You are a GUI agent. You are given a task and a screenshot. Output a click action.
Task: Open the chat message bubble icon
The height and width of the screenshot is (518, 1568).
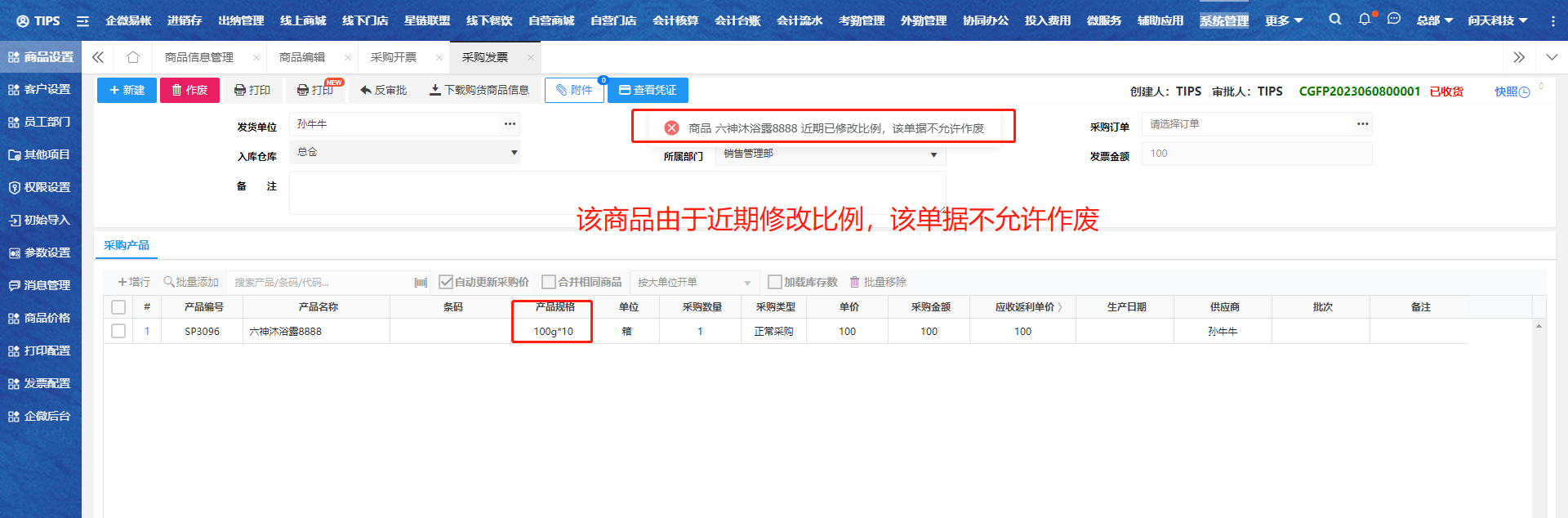click(x=1394, y=20)
